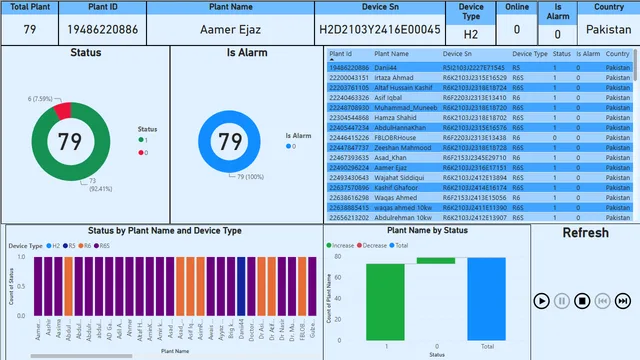
Task: Select the waqas ahmed 10kw row
Action: (480, 208)
